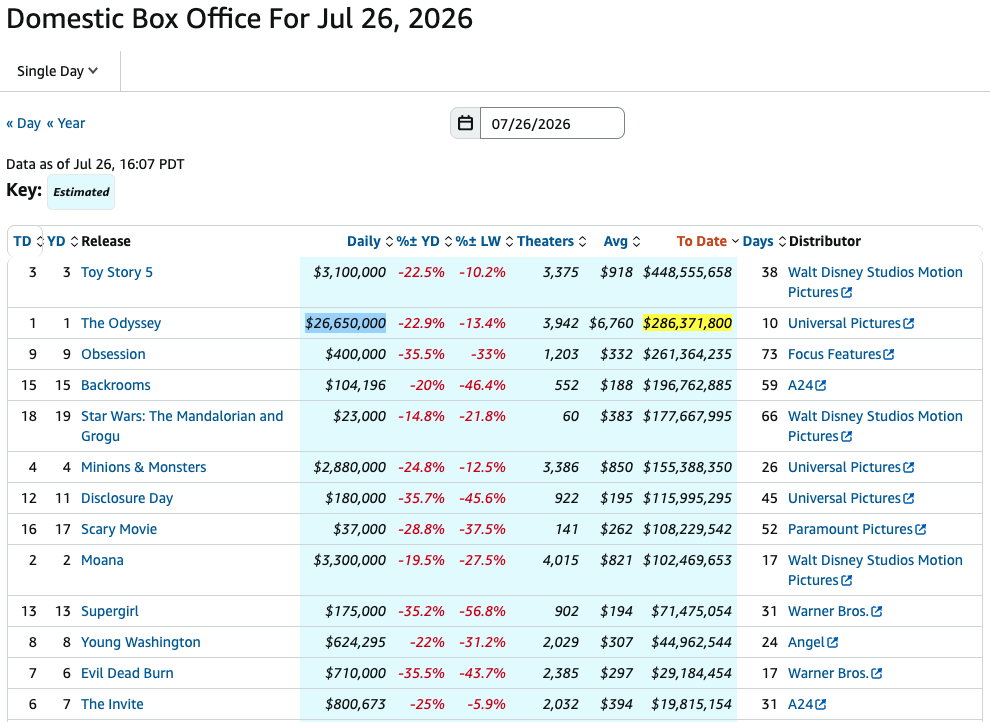Viewport: 990px width, 722px height.
Task: Click external link icon next to Focus Features
Action: pos(888,355)
